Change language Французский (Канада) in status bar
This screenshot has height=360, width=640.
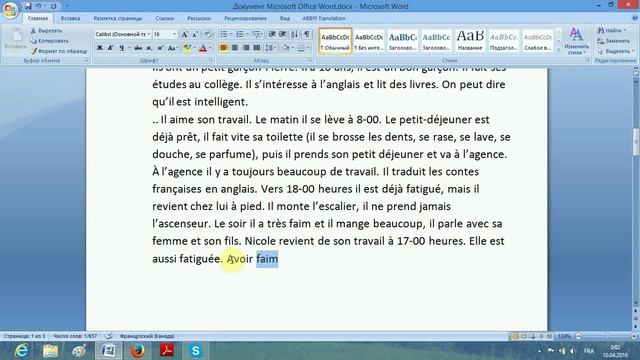pyautogui.click(x=147, y=336)
